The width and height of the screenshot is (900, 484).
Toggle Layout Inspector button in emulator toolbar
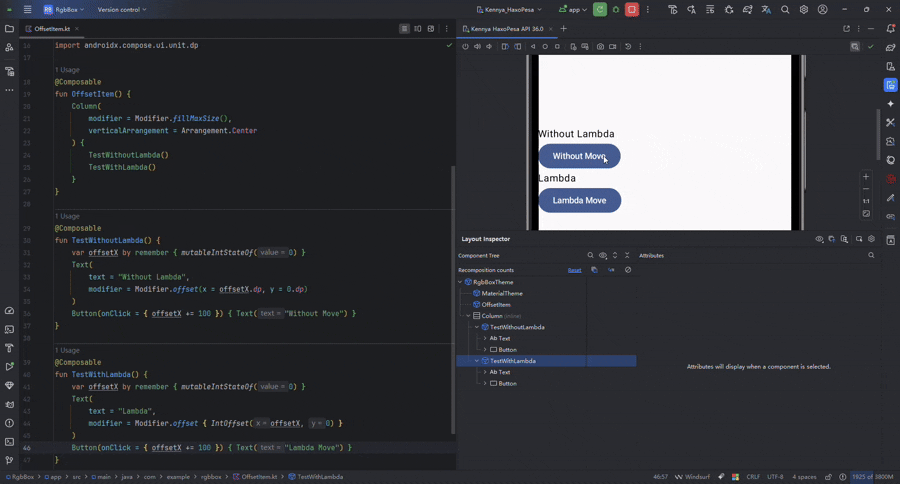pyautogui.click(x=855, y=47)
